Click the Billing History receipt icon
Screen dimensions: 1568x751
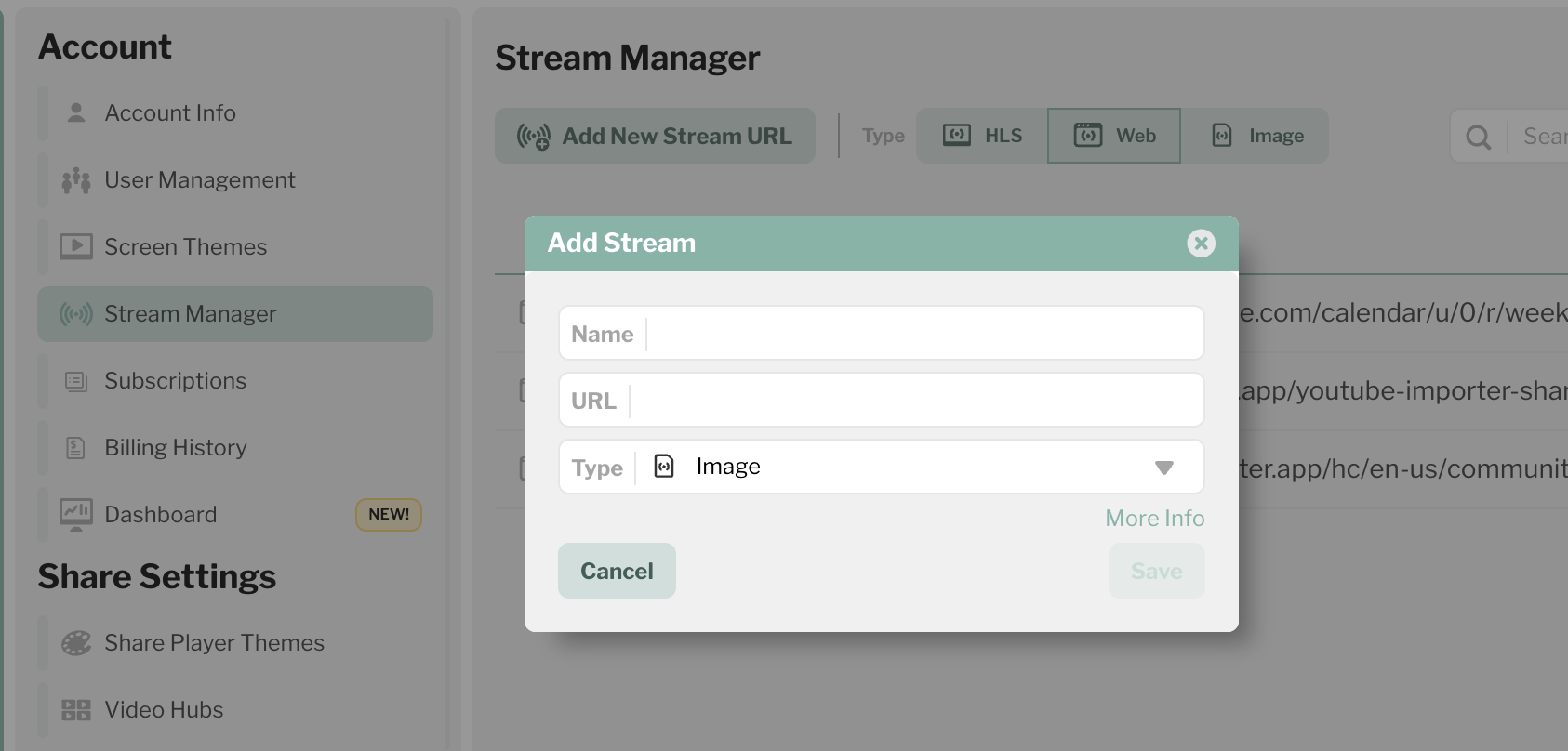pos(76,448)
